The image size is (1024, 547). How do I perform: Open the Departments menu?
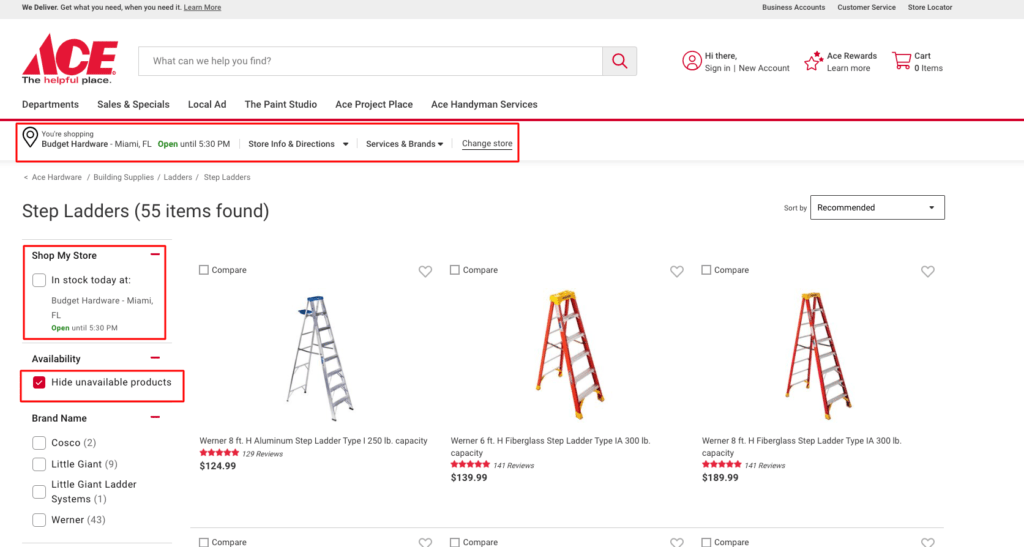50,104
